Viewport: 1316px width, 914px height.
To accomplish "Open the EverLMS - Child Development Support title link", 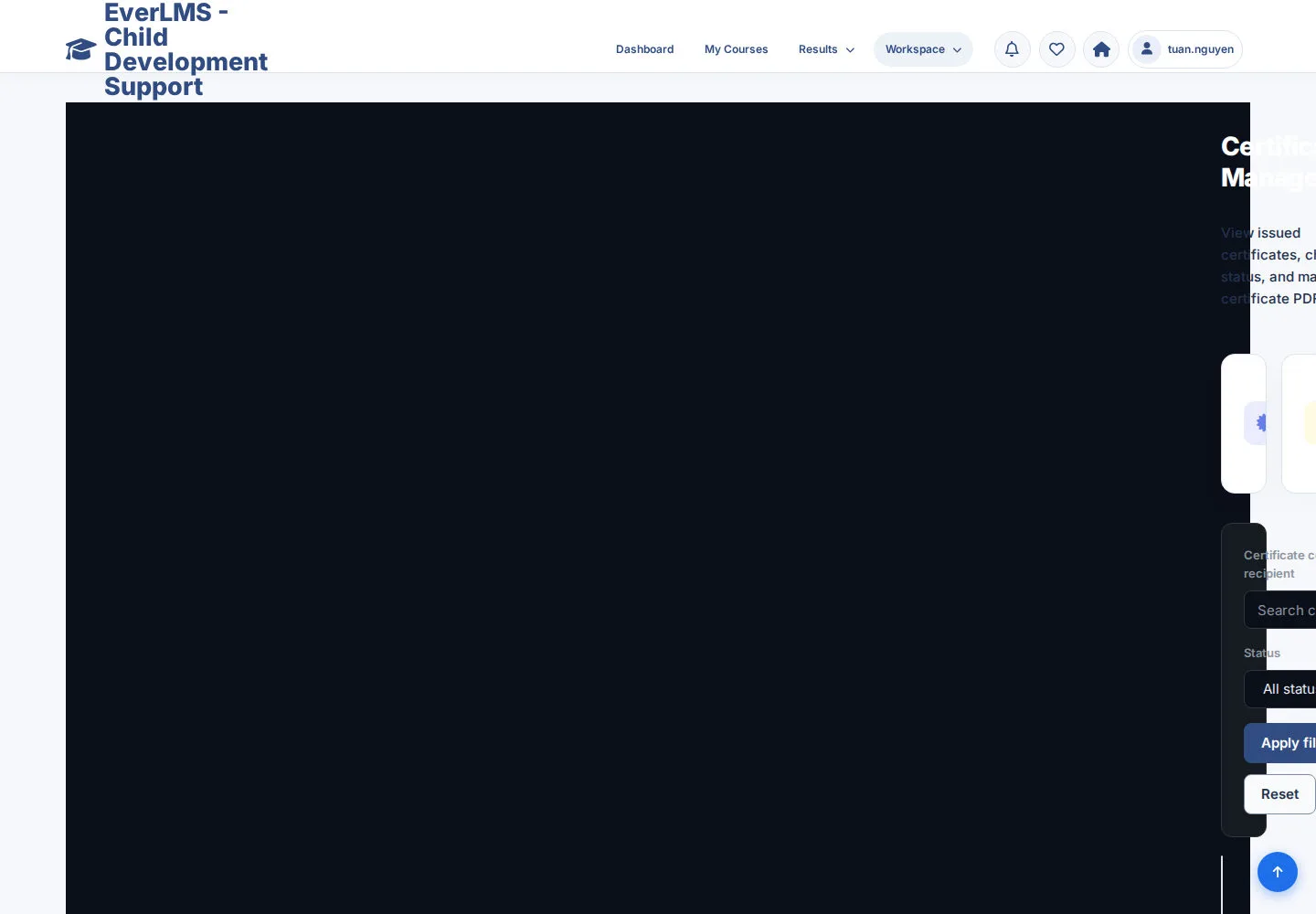I will coord(186,49).
